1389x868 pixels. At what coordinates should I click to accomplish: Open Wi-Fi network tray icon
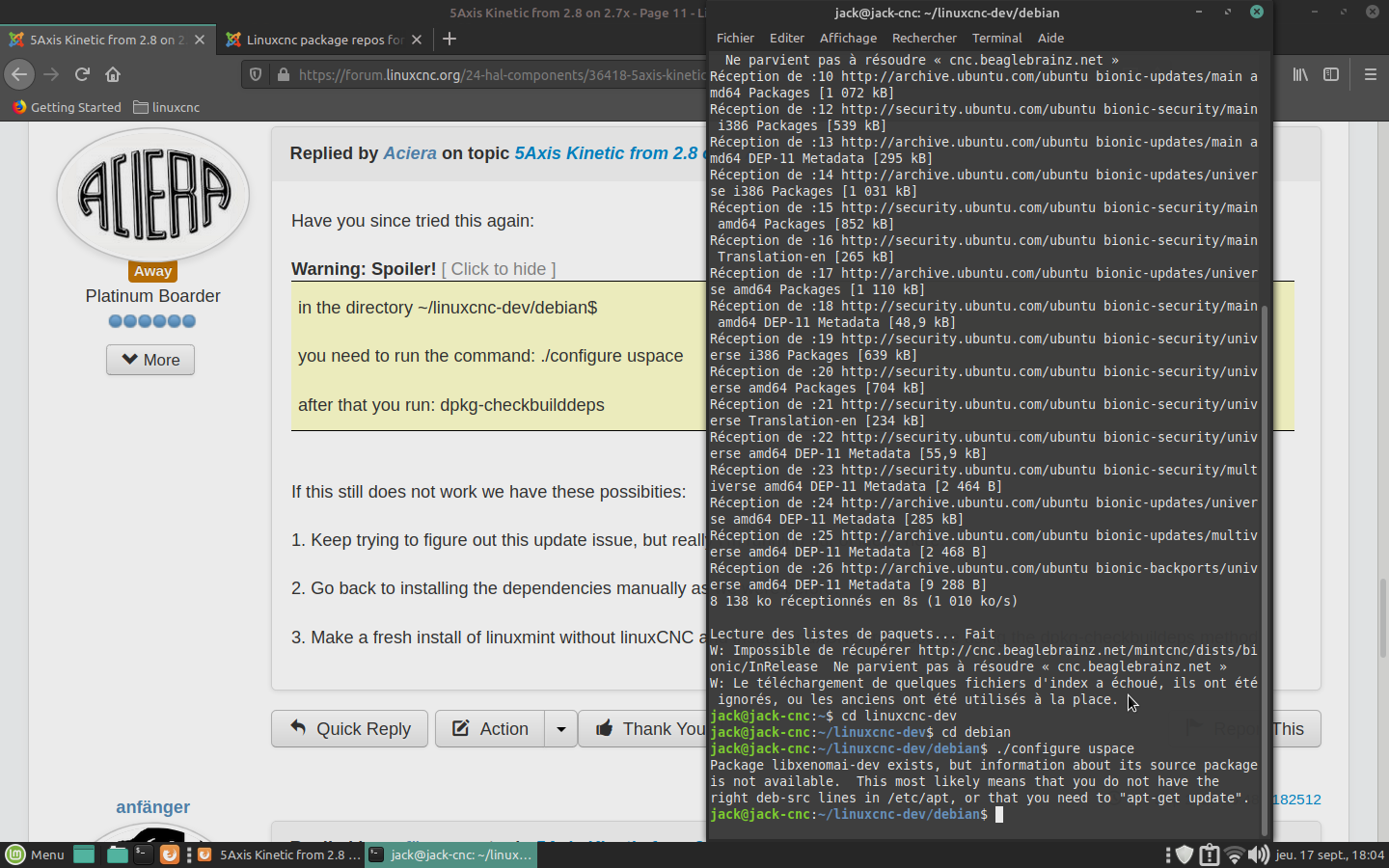click(1235, 854)
